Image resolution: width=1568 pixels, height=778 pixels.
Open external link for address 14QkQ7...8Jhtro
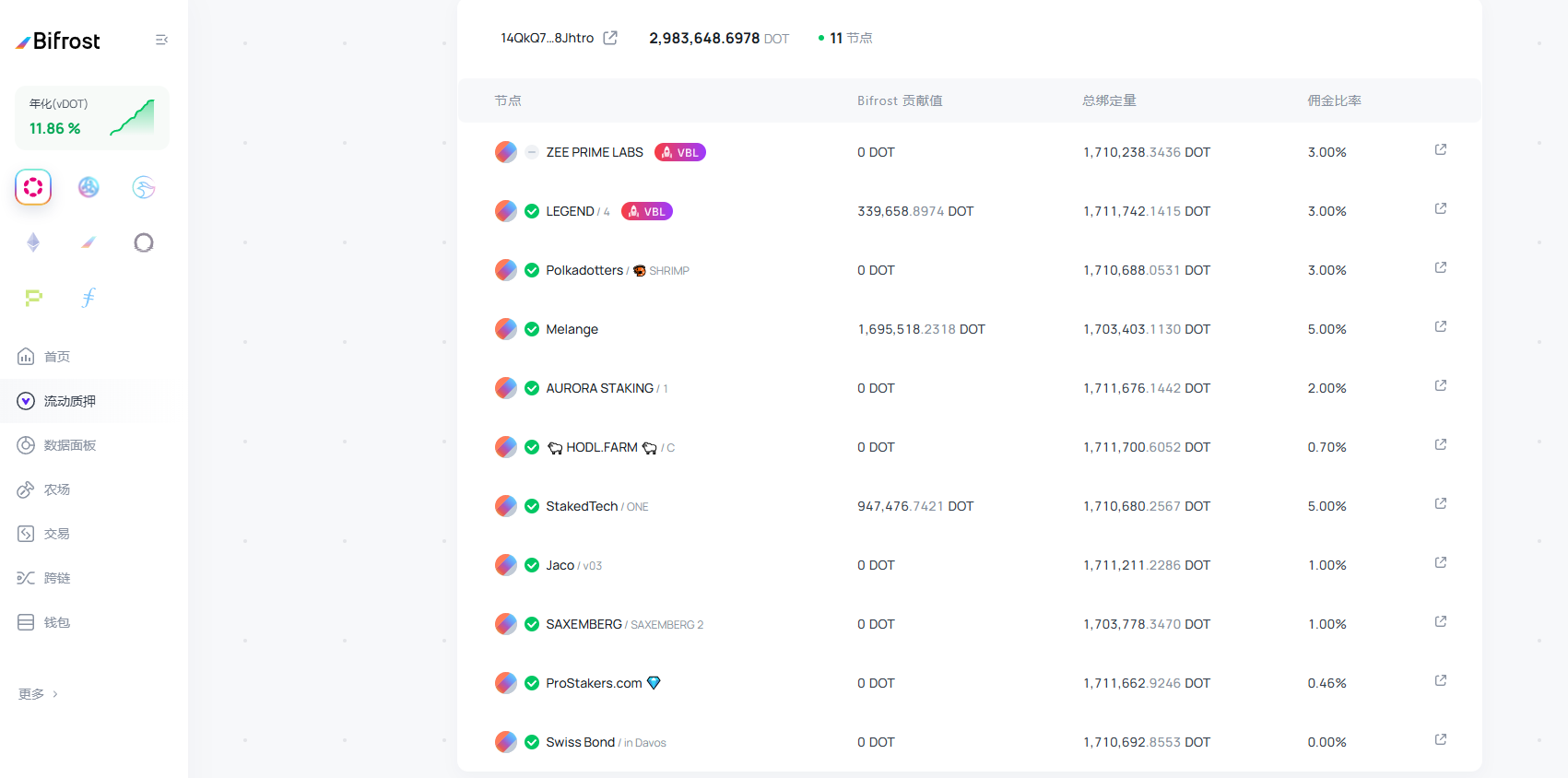click(x=610, y=38)
